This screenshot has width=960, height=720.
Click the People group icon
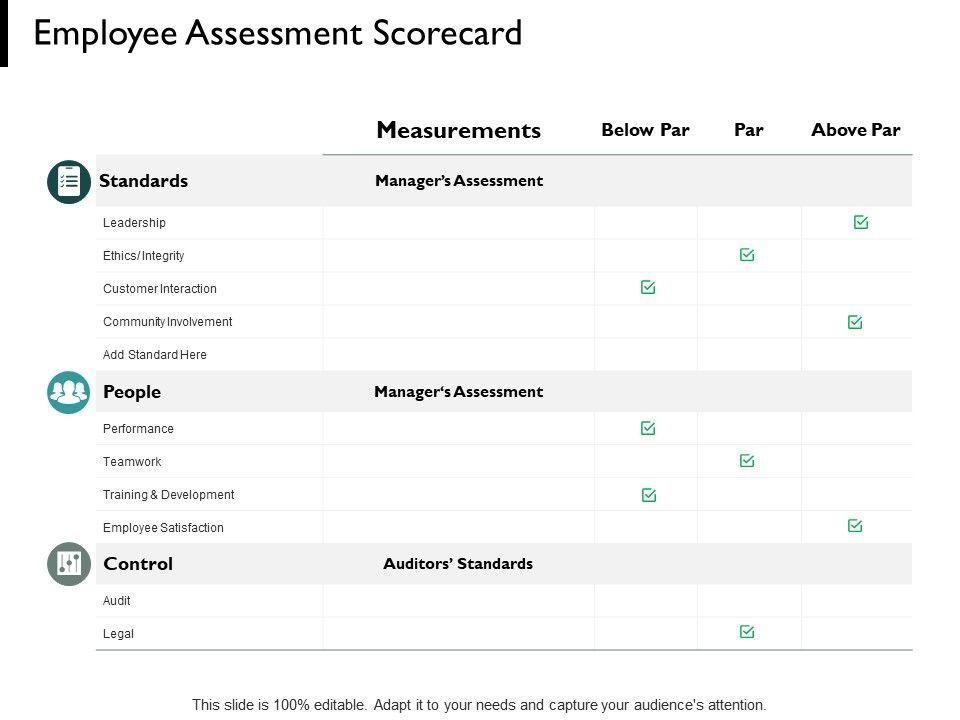tap(69, 392)
